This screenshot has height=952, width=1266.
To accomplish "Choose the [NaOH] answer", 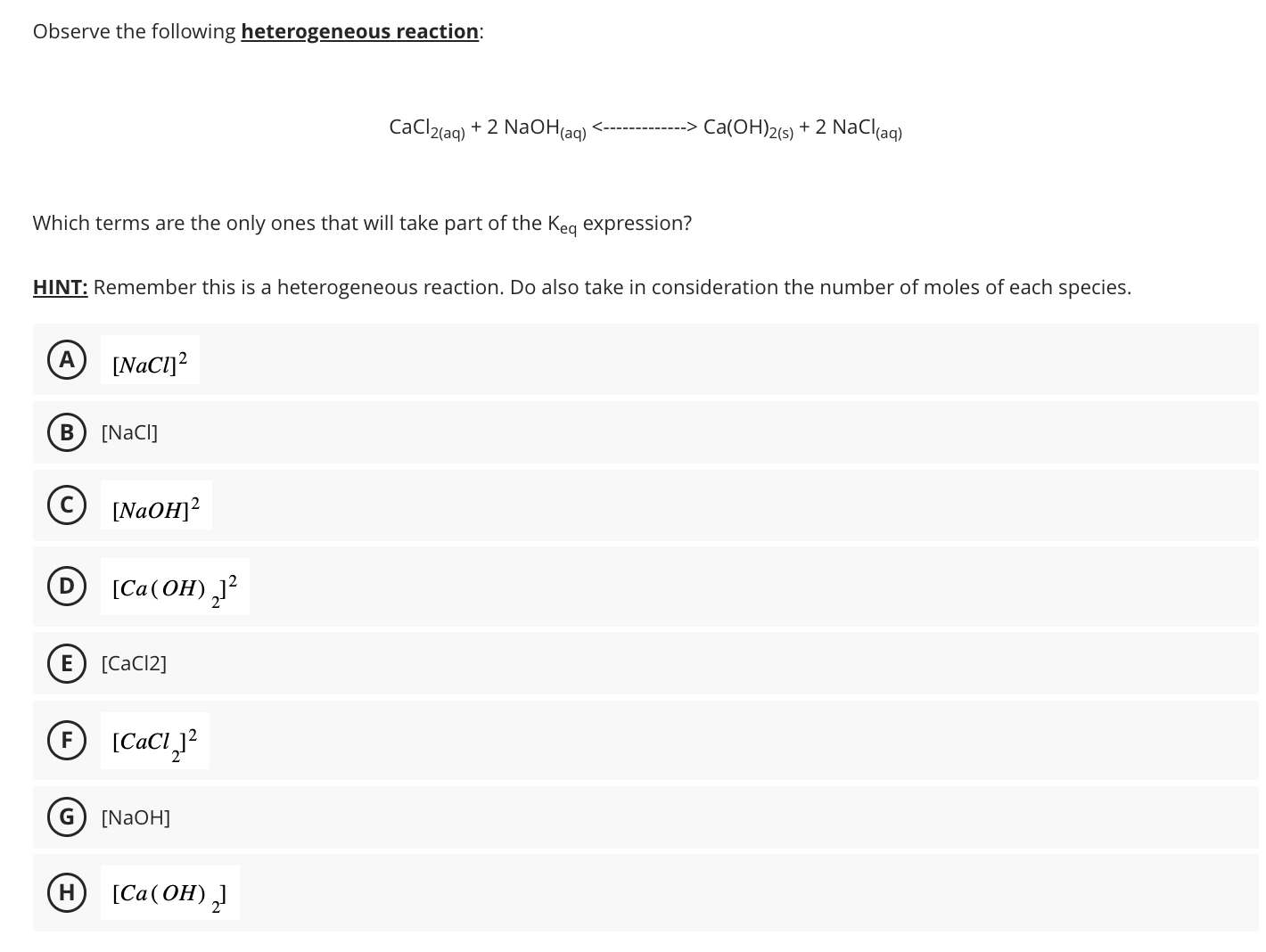I will [136, 817].
